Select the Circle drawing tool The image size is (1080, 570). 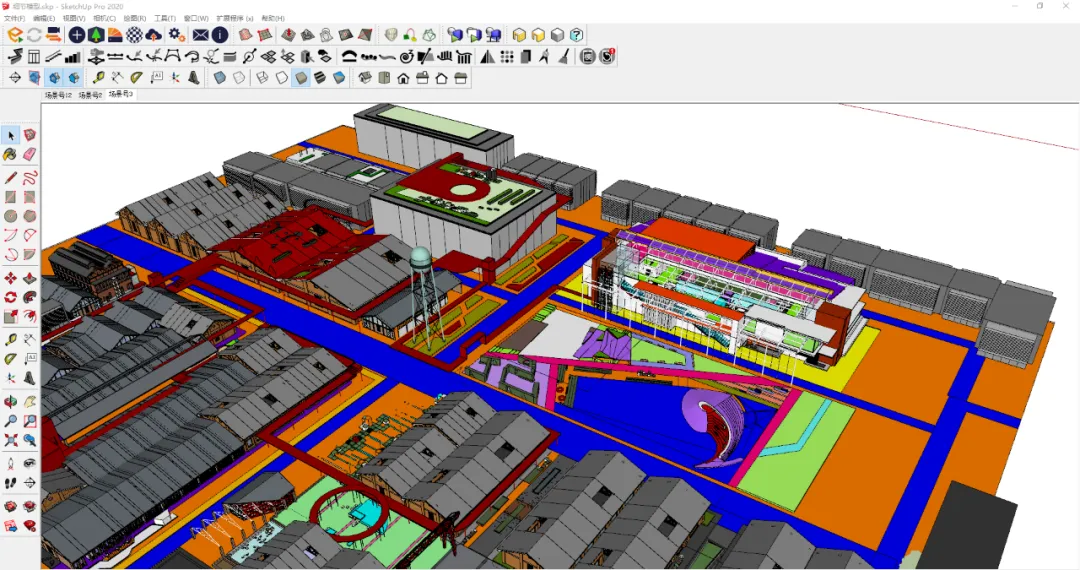coord(11,216)
